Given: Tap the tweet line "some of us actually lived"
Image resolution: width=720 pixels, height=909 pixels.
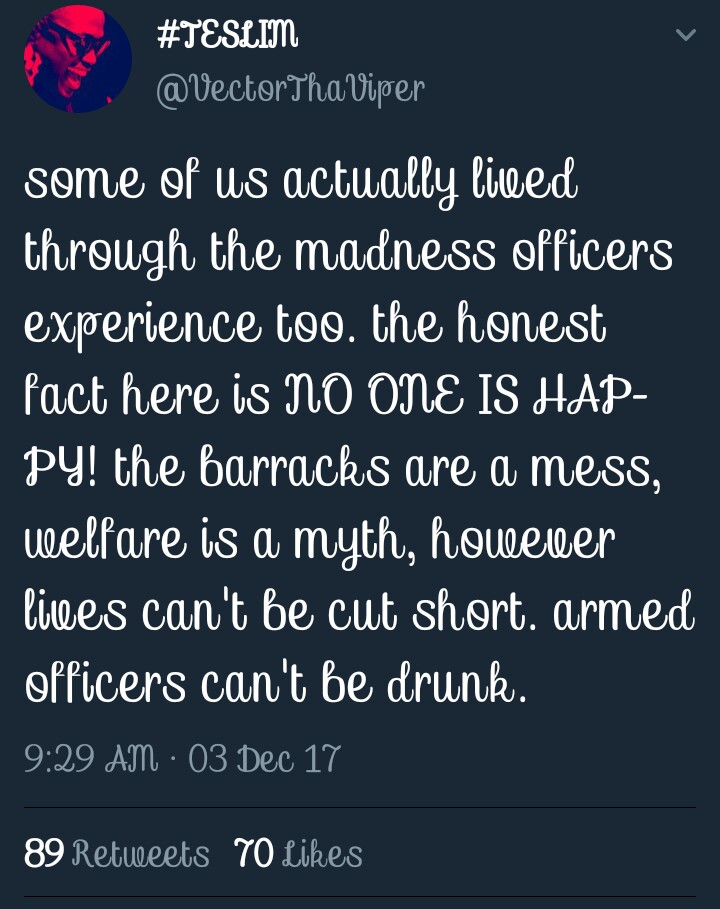Looking at the screenshot, I should coord(301,181).
